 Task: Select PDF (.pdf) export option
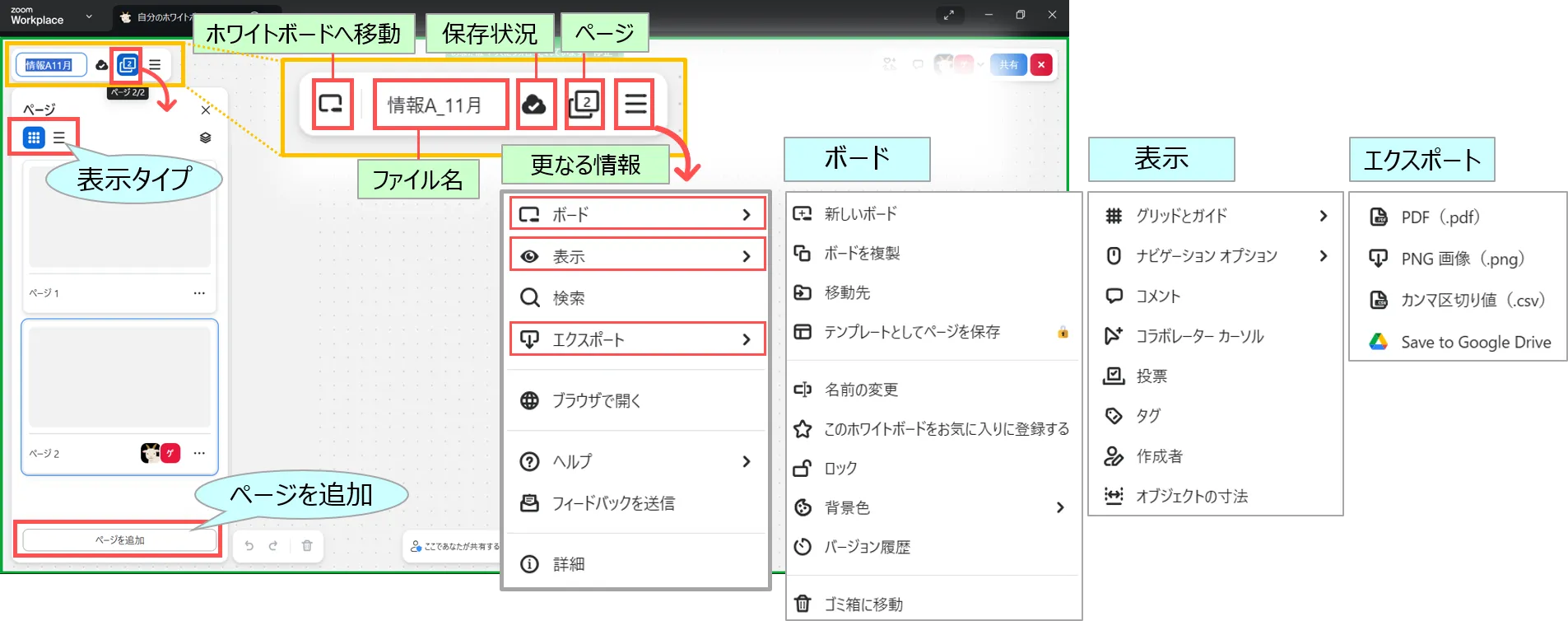1440,217
